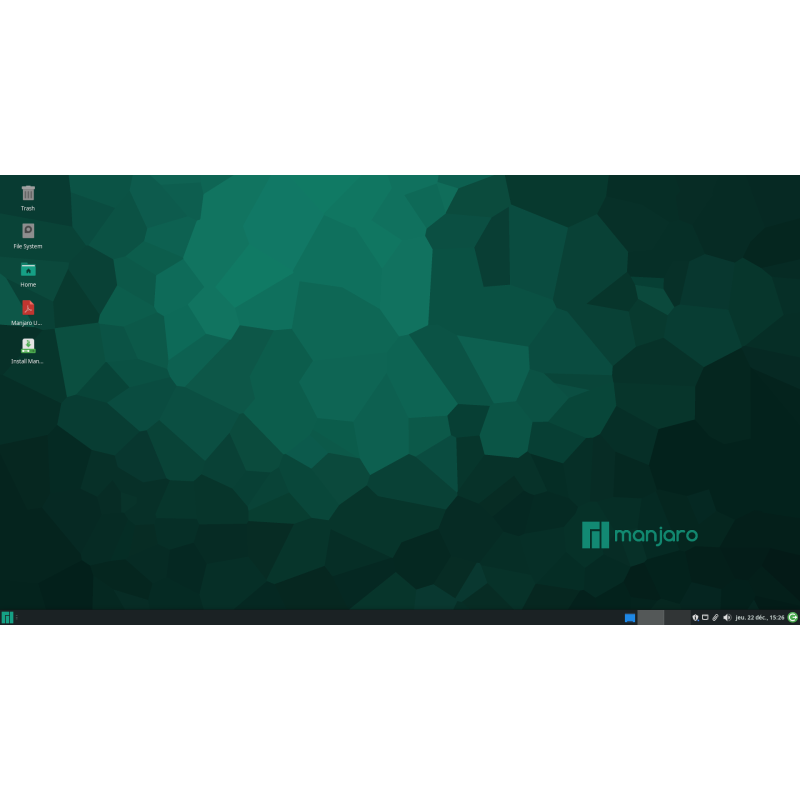Click the screenshot/window tray icon beside notifications

pyautogui.click(x=704, y=618)
